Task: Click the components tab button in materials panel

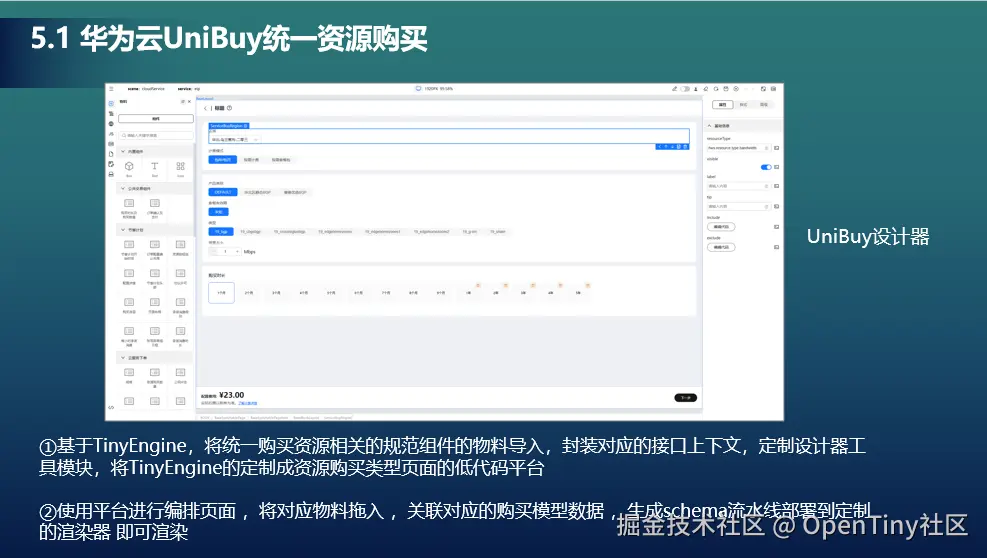Action: [155, 118]
